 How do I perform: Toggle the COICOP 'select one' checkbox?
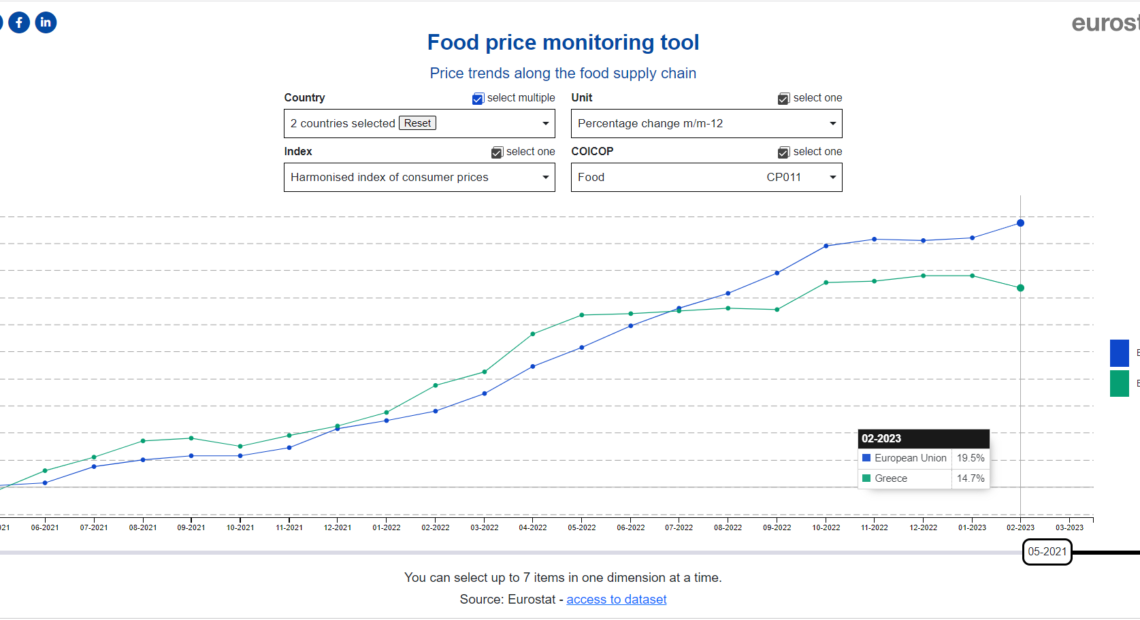[x=784, y=152]
